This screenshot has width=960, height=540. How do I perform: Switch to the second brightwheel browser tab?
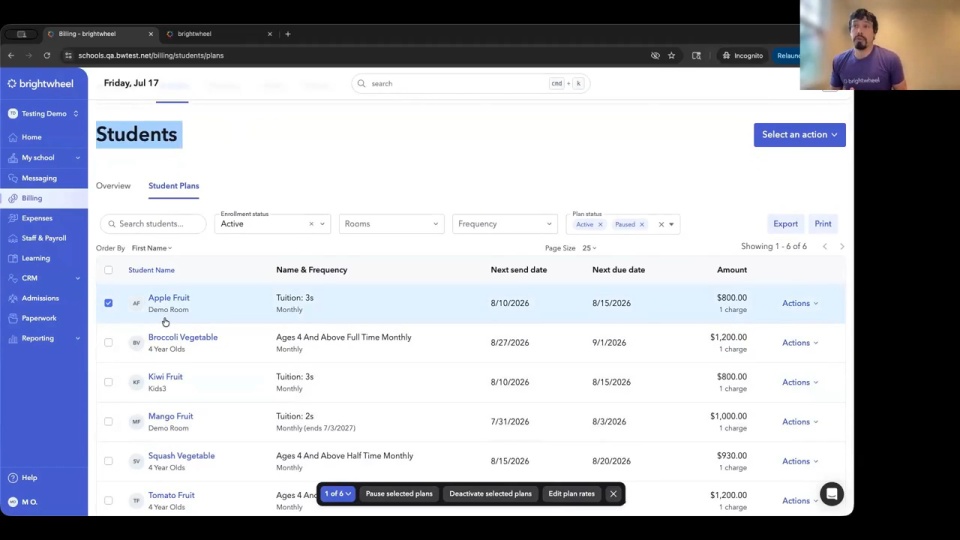click(217, 34)
